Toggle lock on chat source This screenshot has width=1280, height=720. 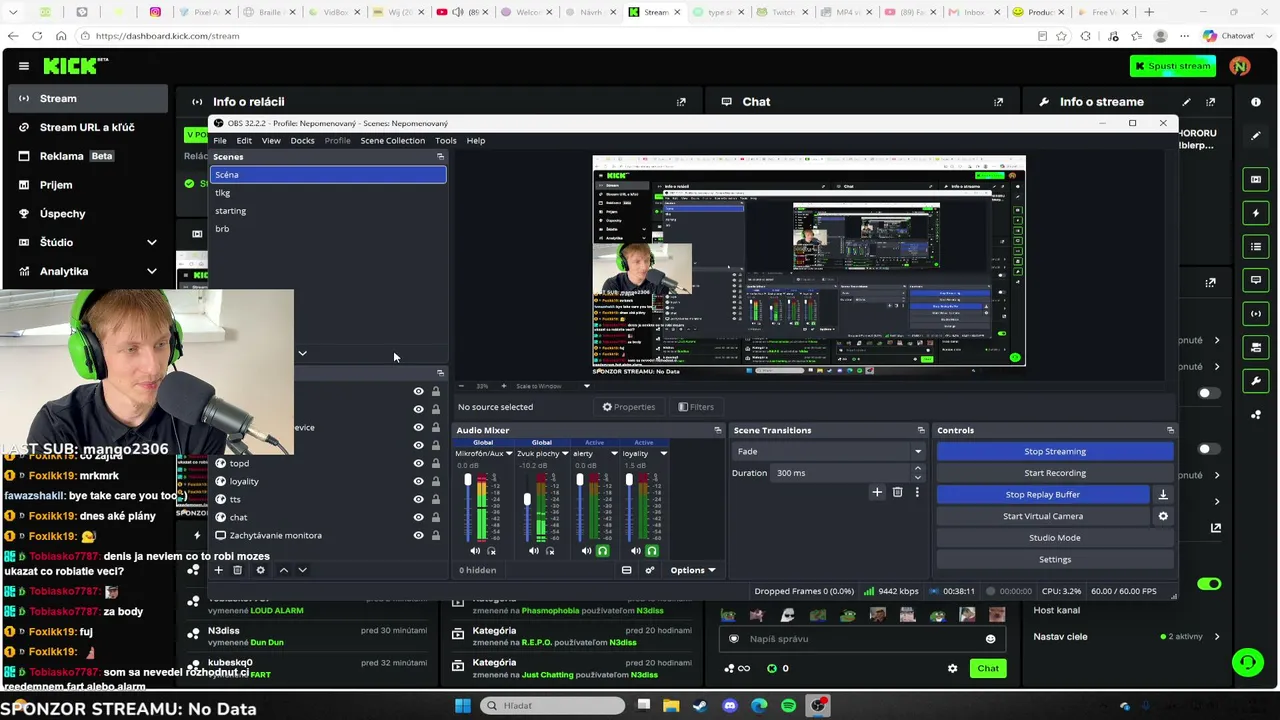[436, 517]
